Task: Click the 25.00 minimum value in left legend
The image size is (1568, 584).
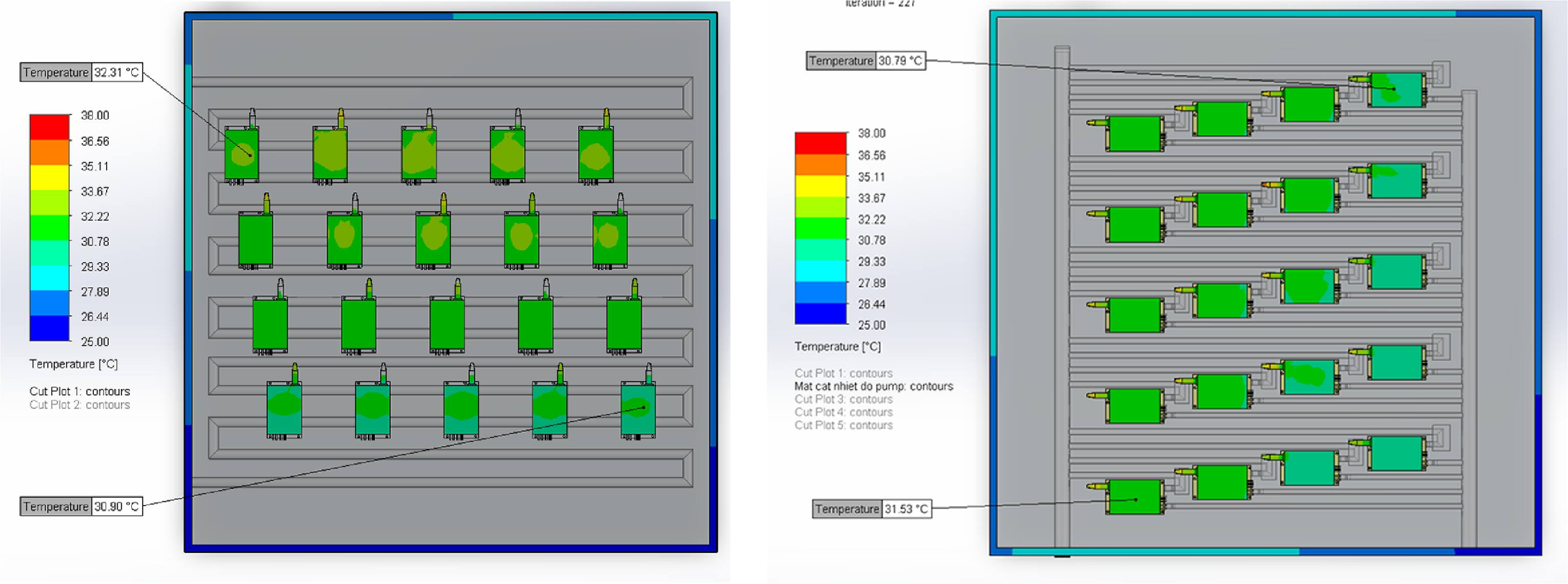Action: (x=95, y=341)
